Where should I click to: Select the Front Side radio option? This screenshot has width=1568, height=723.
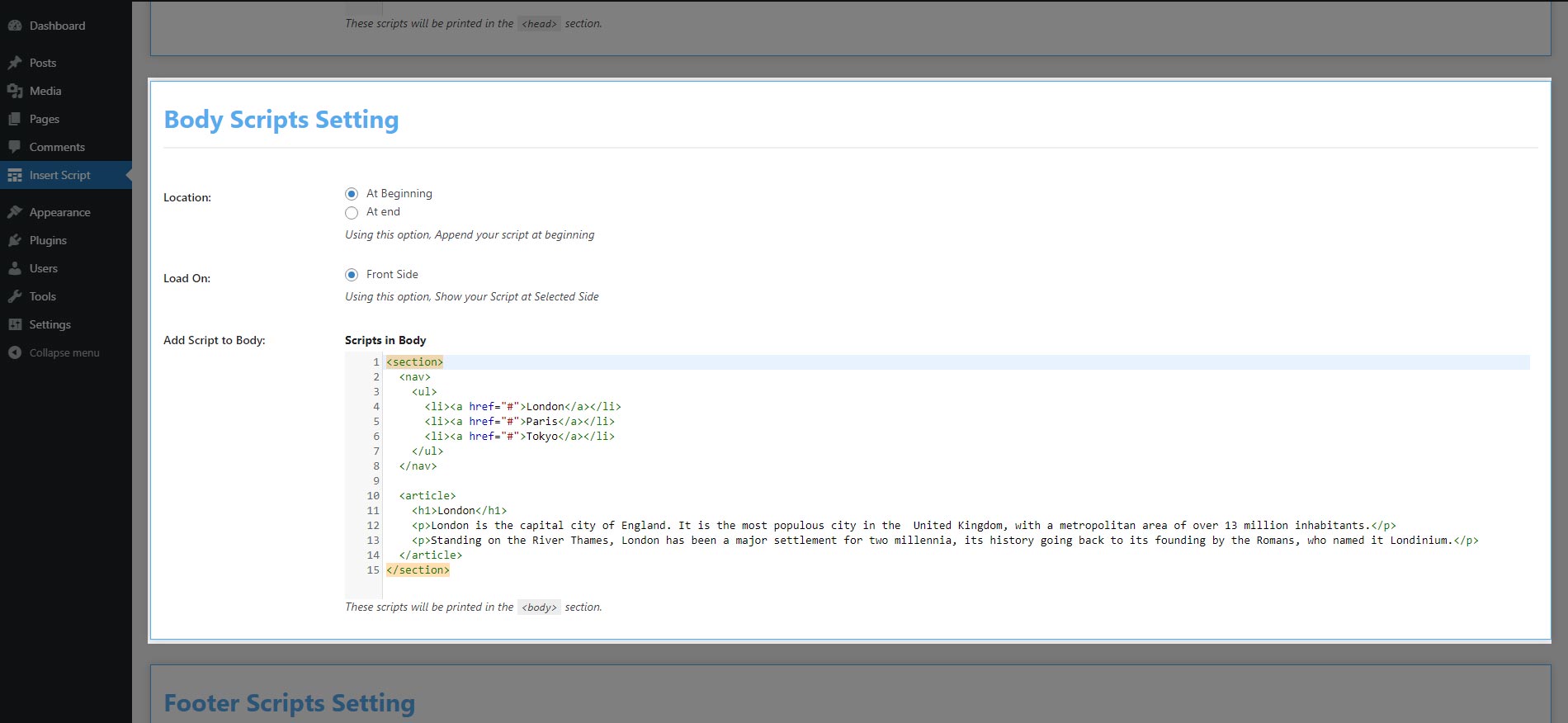tap(352, 275)
